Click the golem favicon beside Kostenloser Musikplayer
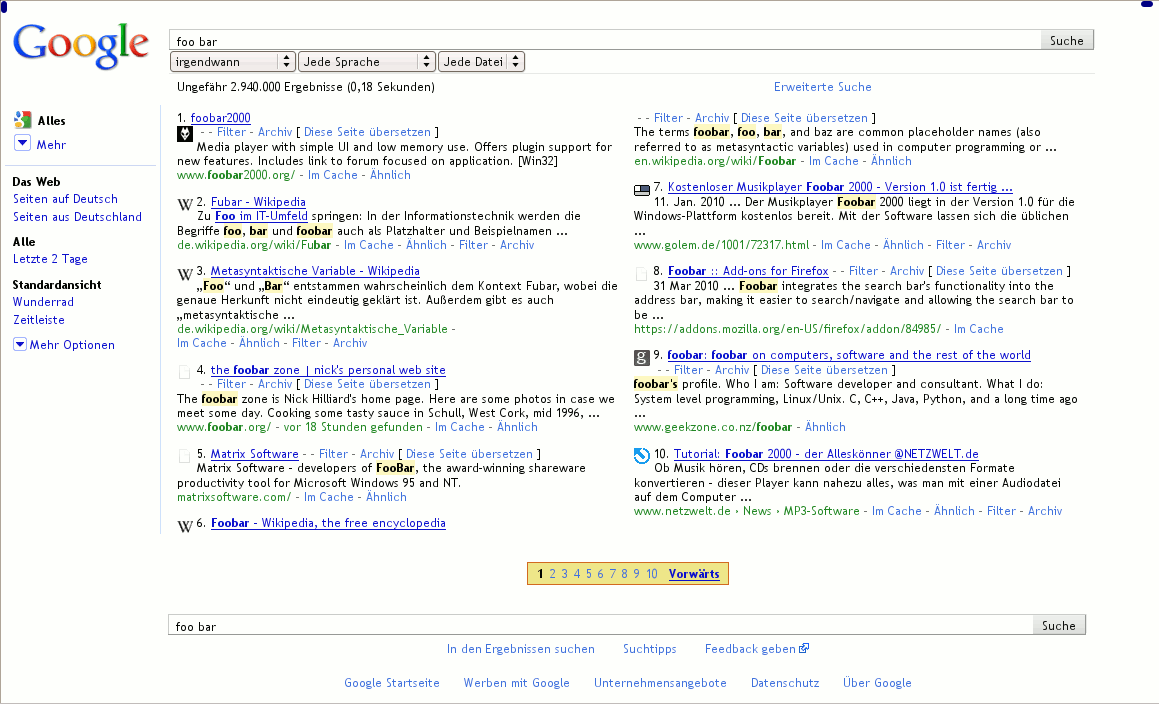 click(642, 189)
